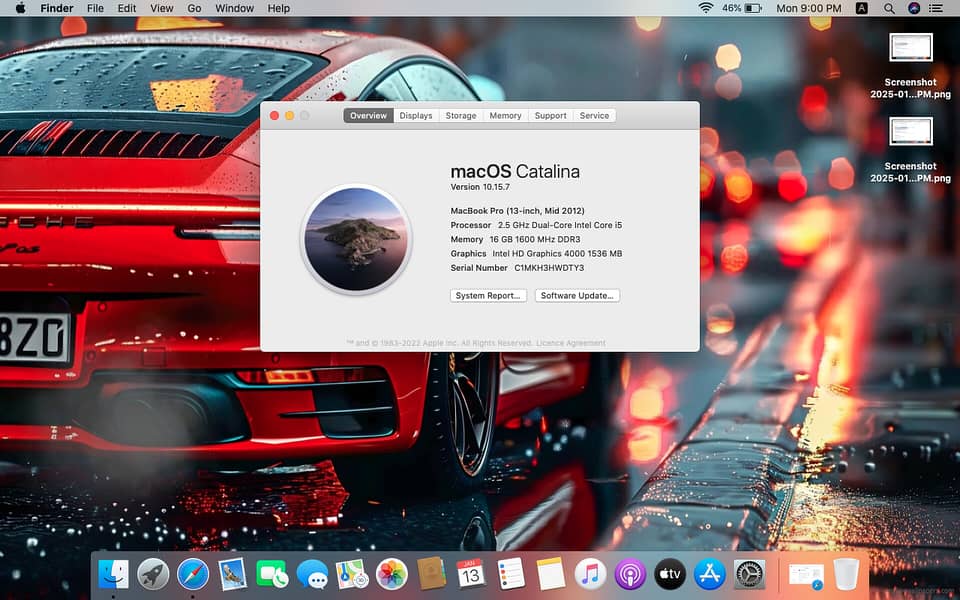Open Spotlight search magnifier in menu bar
960x600 pixels.
point(889,8)
